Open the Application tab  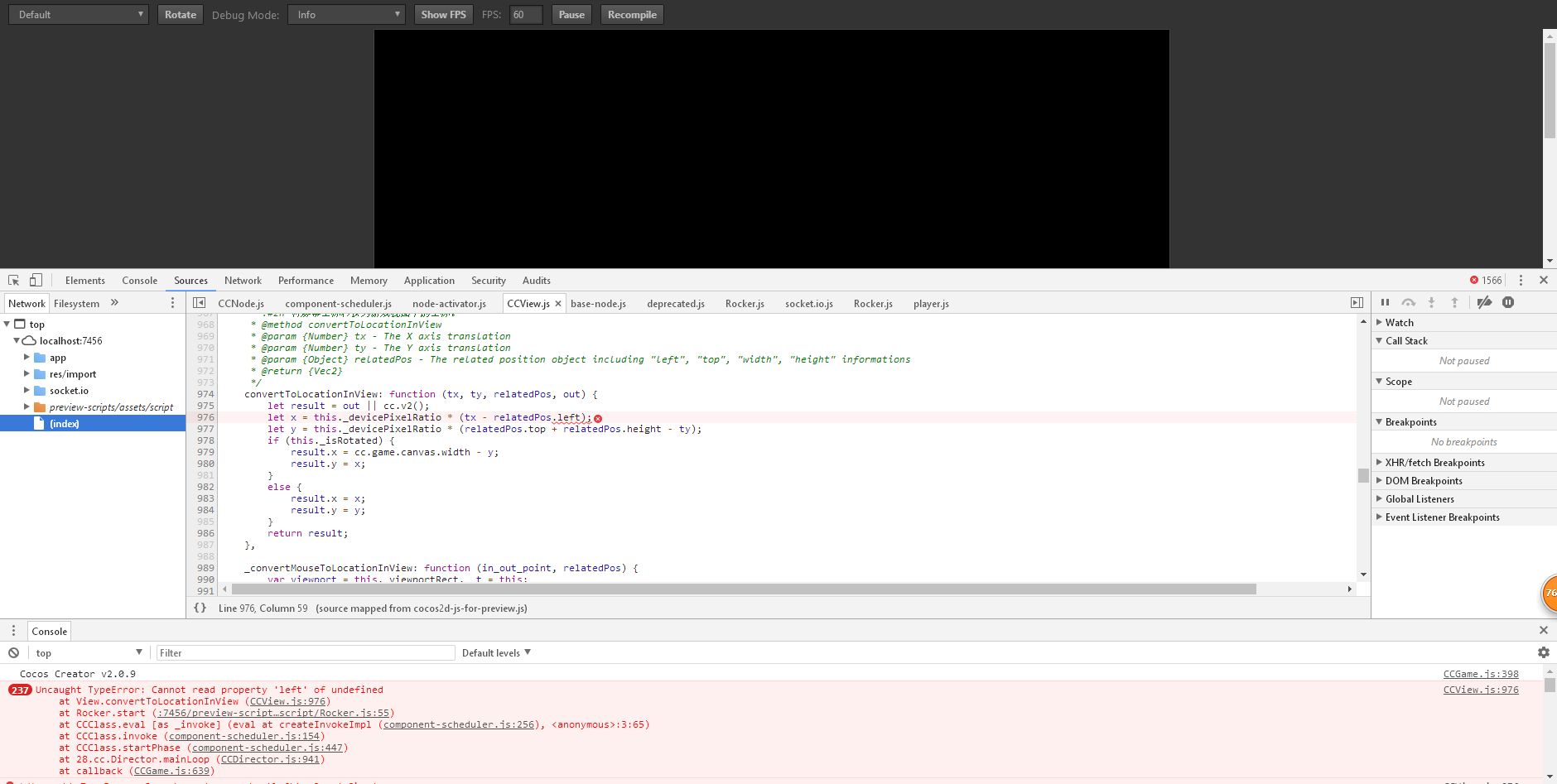coord(429,281)
